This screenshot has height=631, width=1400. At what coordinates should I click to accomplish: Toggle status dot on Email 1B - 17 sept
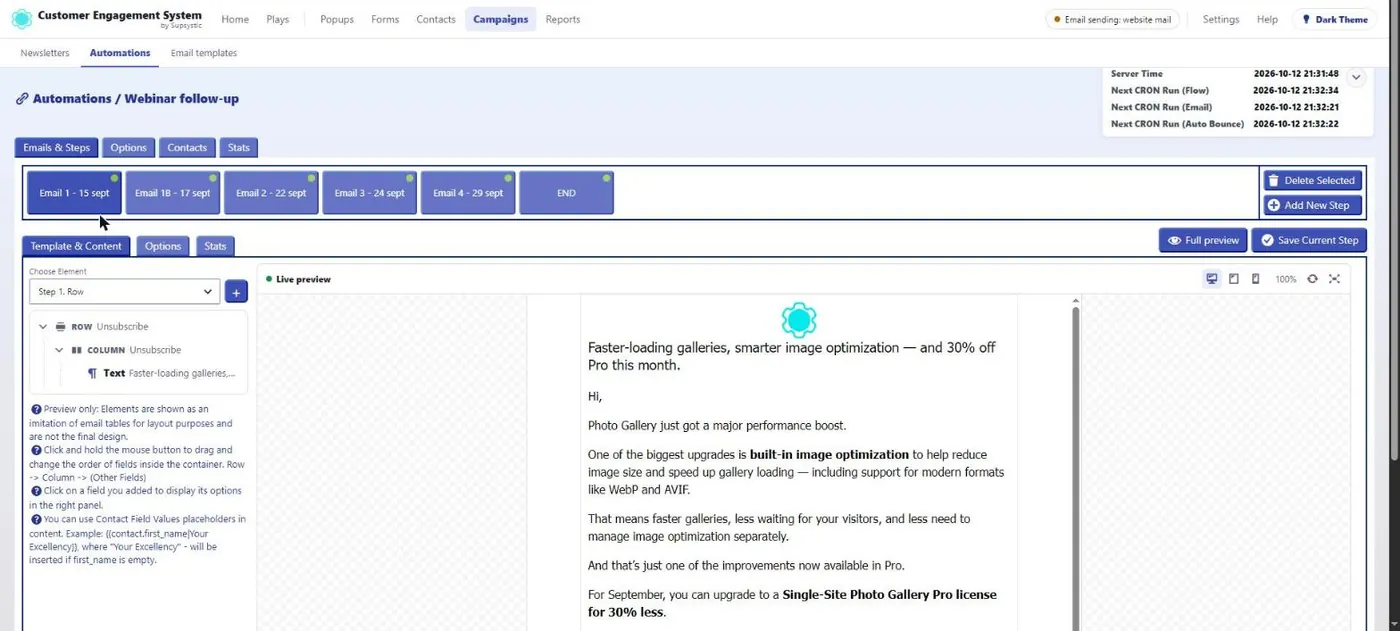tap(213, 178)
